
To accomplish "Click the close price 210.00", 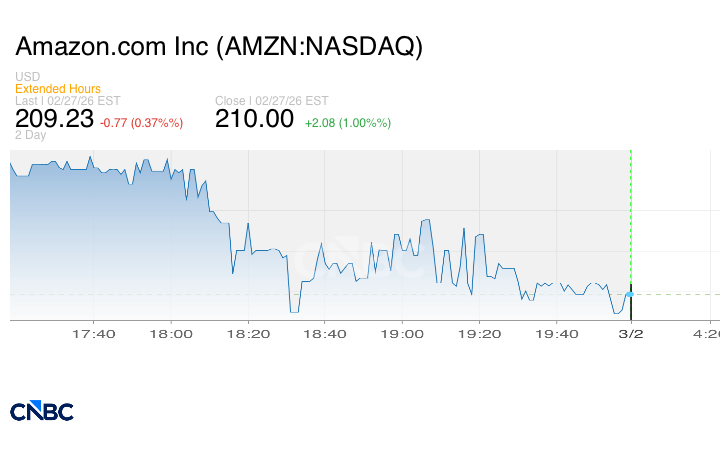I will coord(255,119).
